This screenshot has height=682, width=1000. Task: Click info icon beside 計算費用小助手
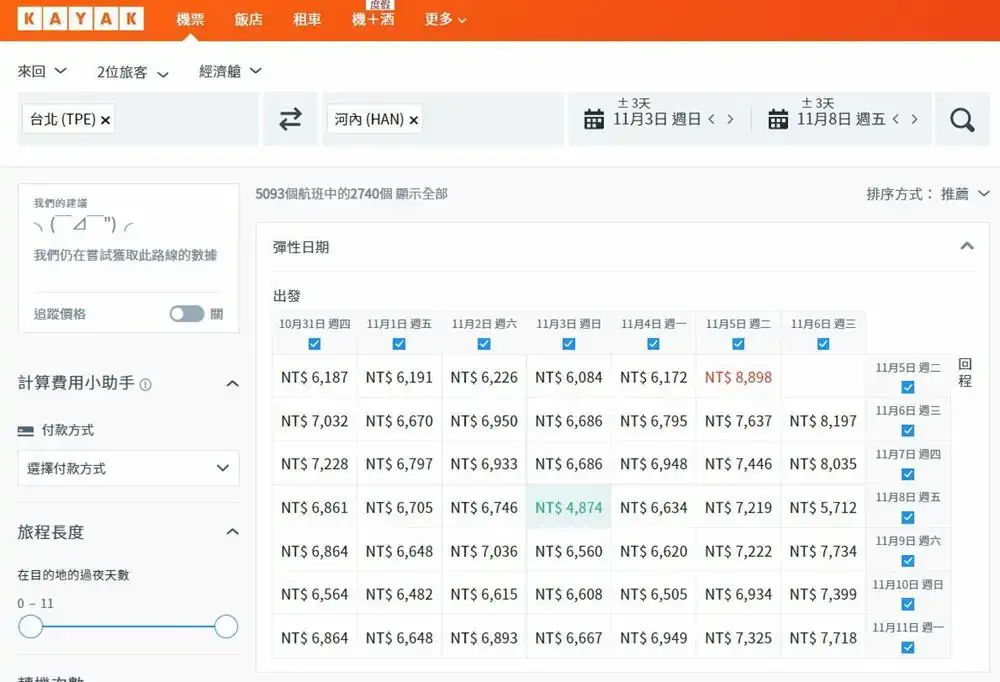146,384
